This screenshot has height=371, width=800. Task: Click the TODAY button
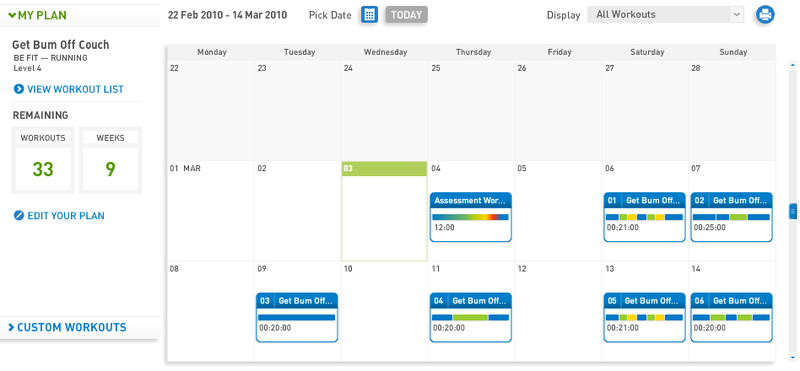407,15
